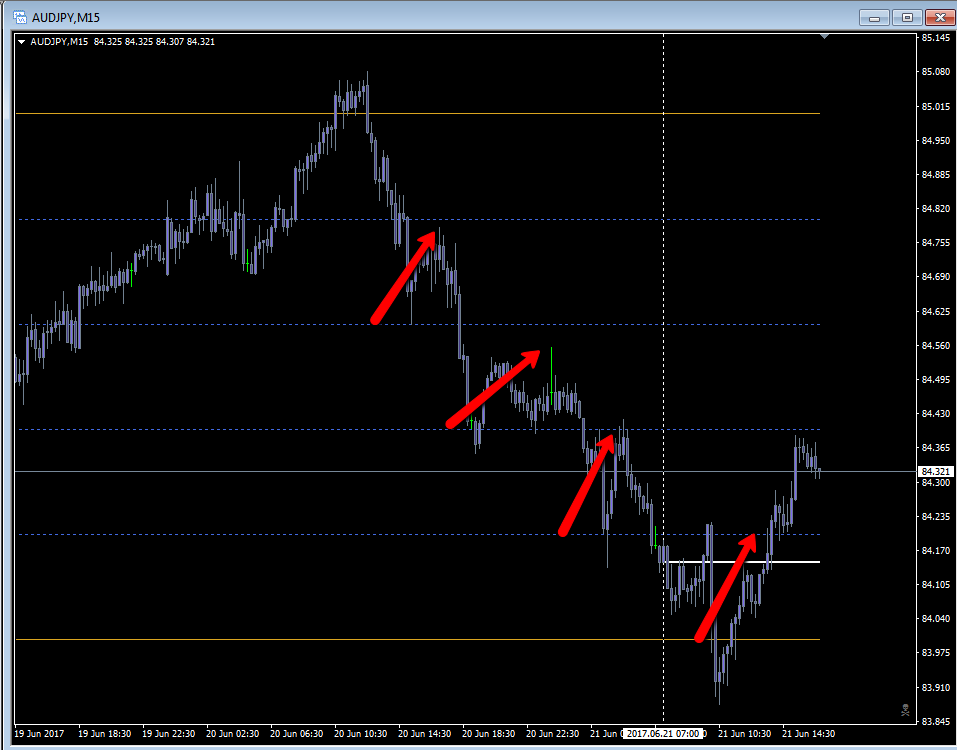Select the current price label 84.321
Image resolution: width=957 pixels, height=750 pixels.
pos(935,472)
